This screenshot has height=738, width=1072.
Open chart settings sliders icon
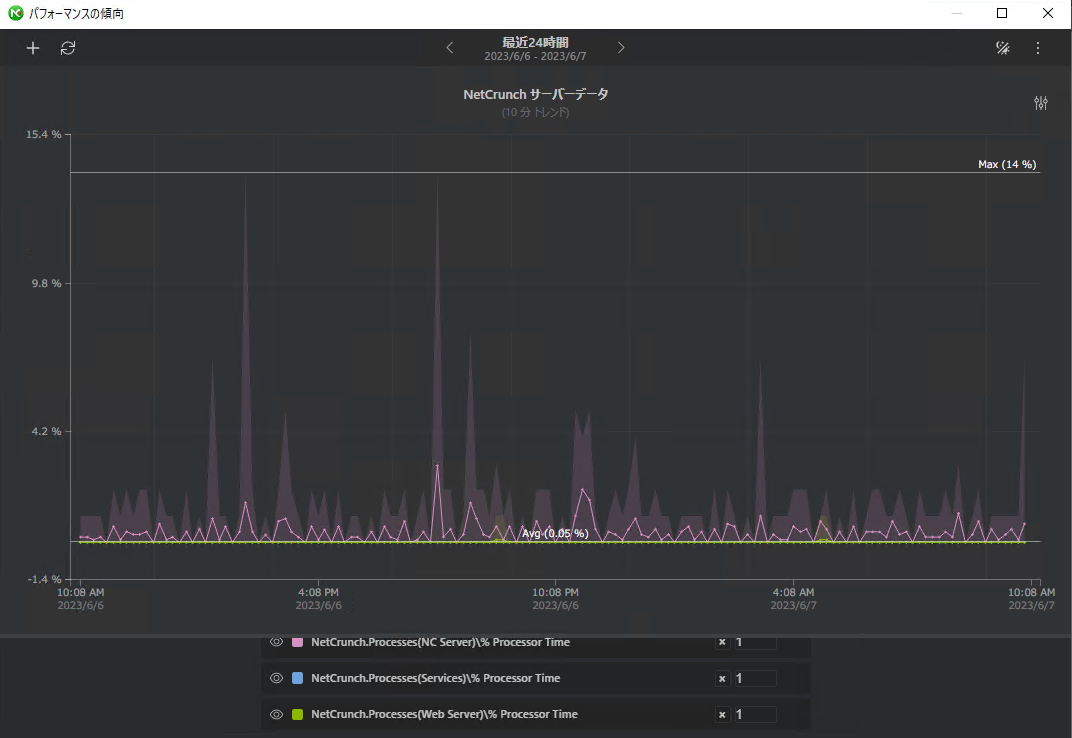[x=1041, y=103]
